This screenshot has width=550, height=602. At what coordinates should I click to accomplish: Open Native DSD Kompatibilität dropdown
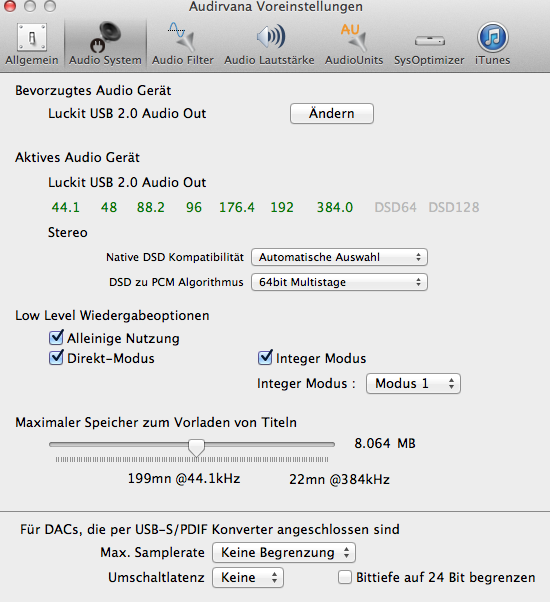339,257
